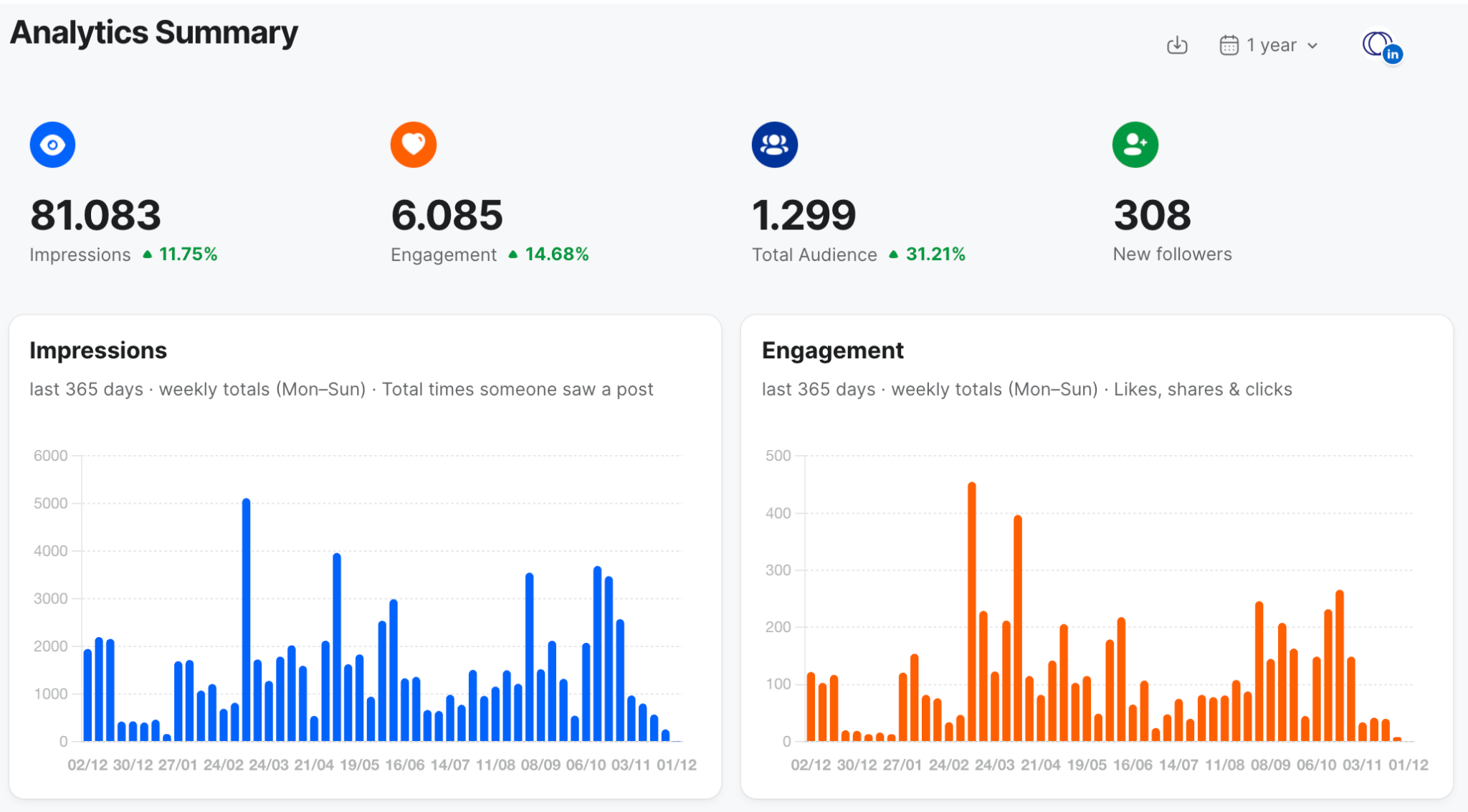Click the calendar icon beside 1 year
Screen dimensions: 1468x812
pos(1229,46)
